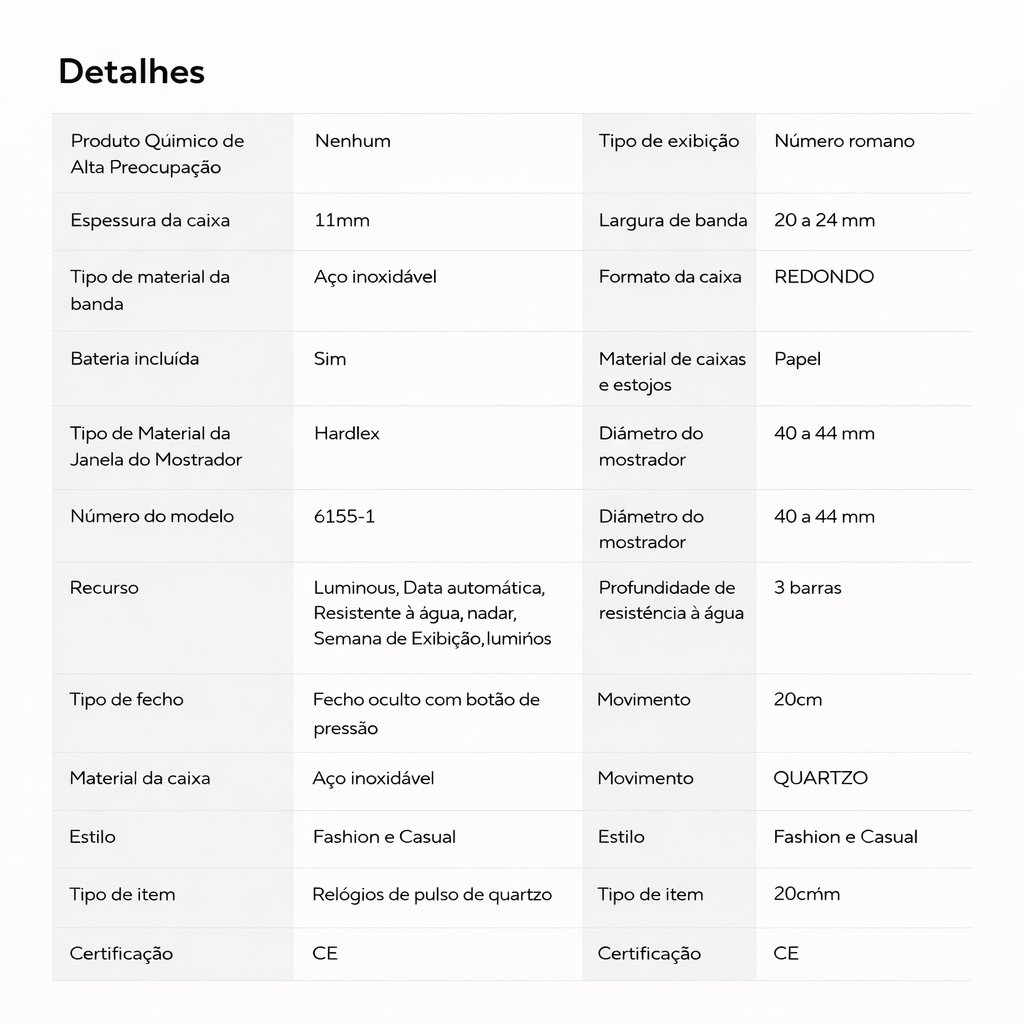Screen dimensions: 1024x1024
Task: Select the Recurso row label
Action: tap(104, 587)
